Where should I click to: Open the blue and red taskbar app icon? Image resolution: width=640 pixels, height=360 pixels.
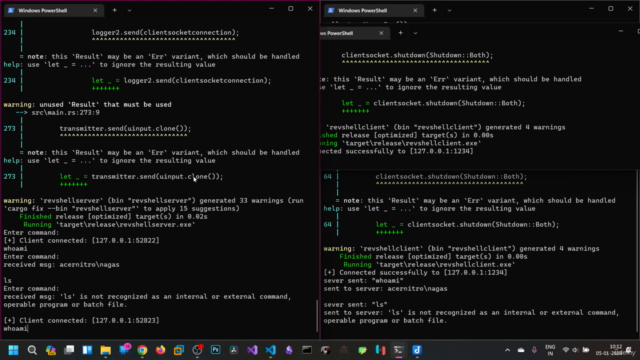(x=380, y=350)
